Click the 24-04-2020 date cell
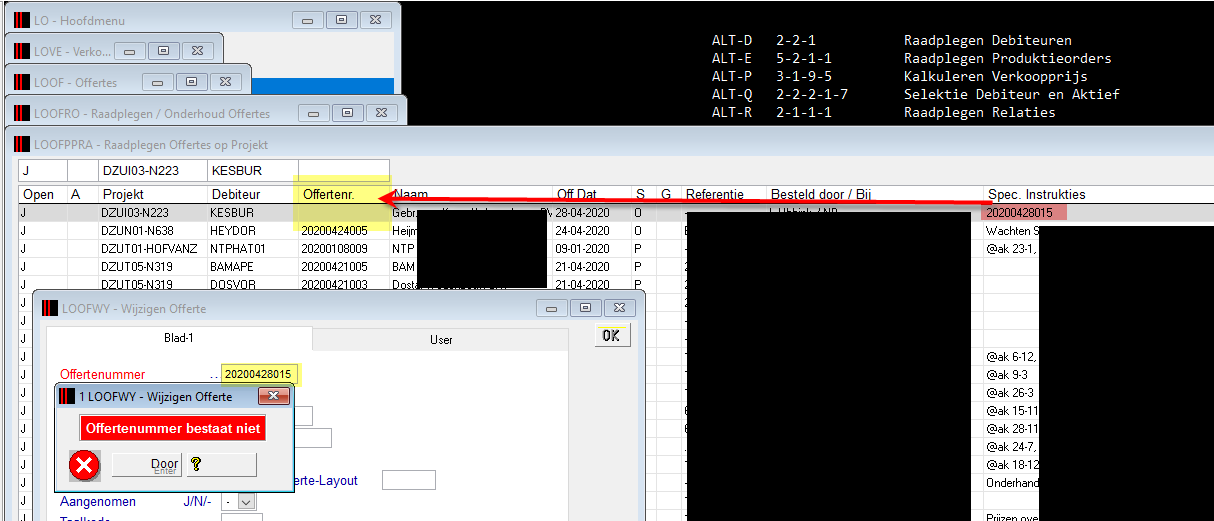This screenshot has height=521, width=1214. 592,231
